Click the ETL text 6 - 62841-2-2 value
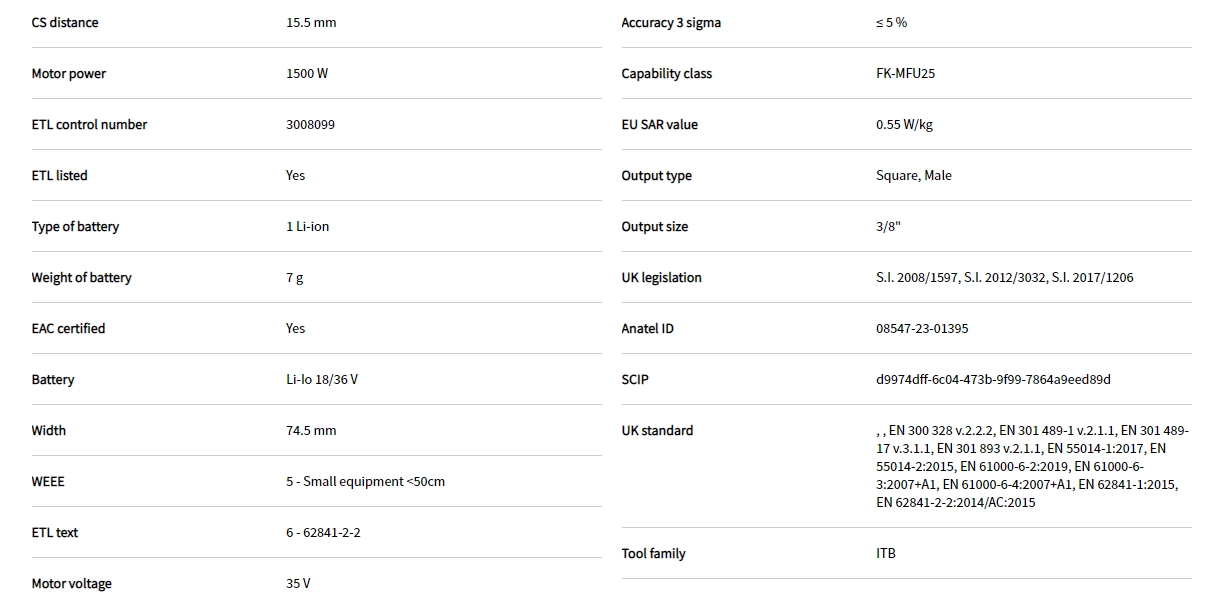Image resolution: width=1230 pixels, height=605 pixels. [323, 533]
